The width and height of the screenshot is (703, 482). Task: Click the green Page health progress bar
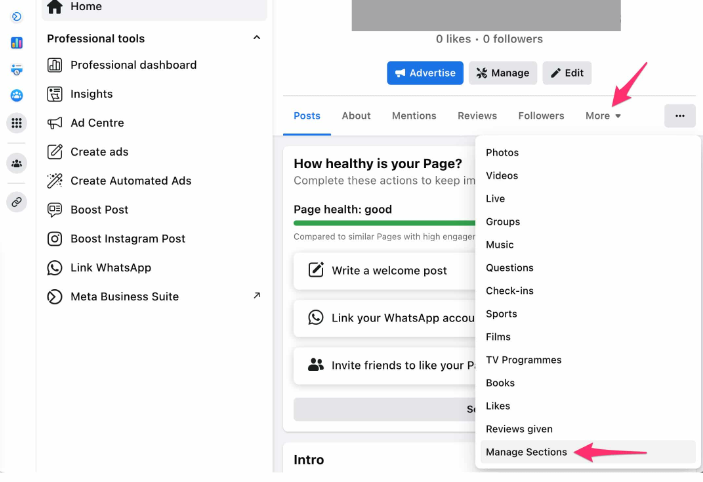coord(384,223)
